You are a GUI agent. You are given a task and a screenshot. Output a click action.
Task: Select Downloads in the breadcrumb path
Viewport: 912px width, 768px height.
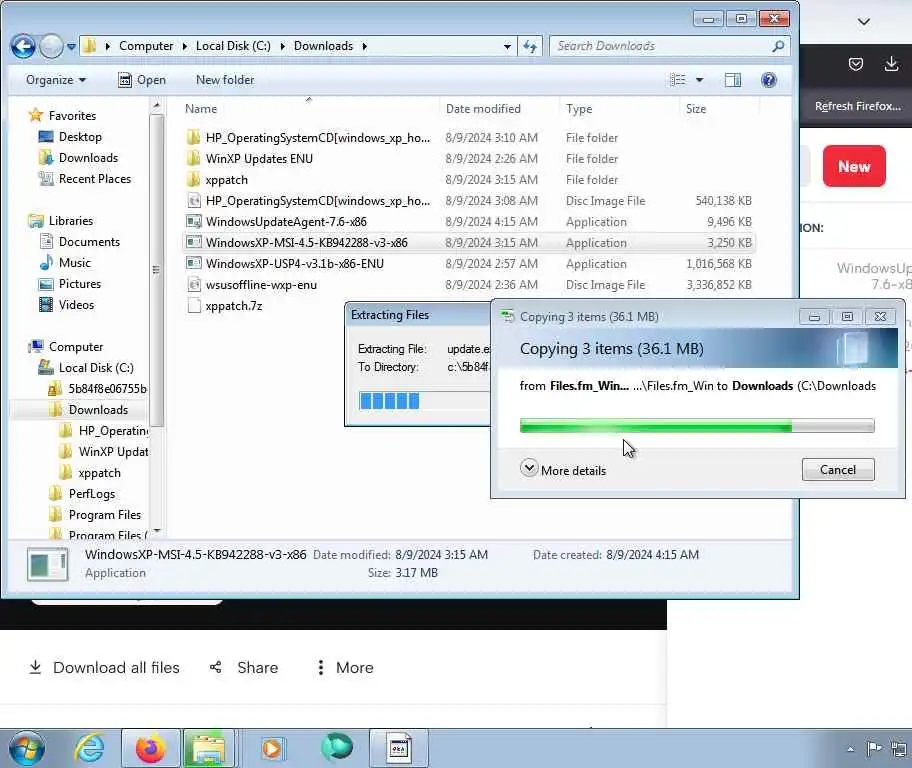tap(323, 46)
